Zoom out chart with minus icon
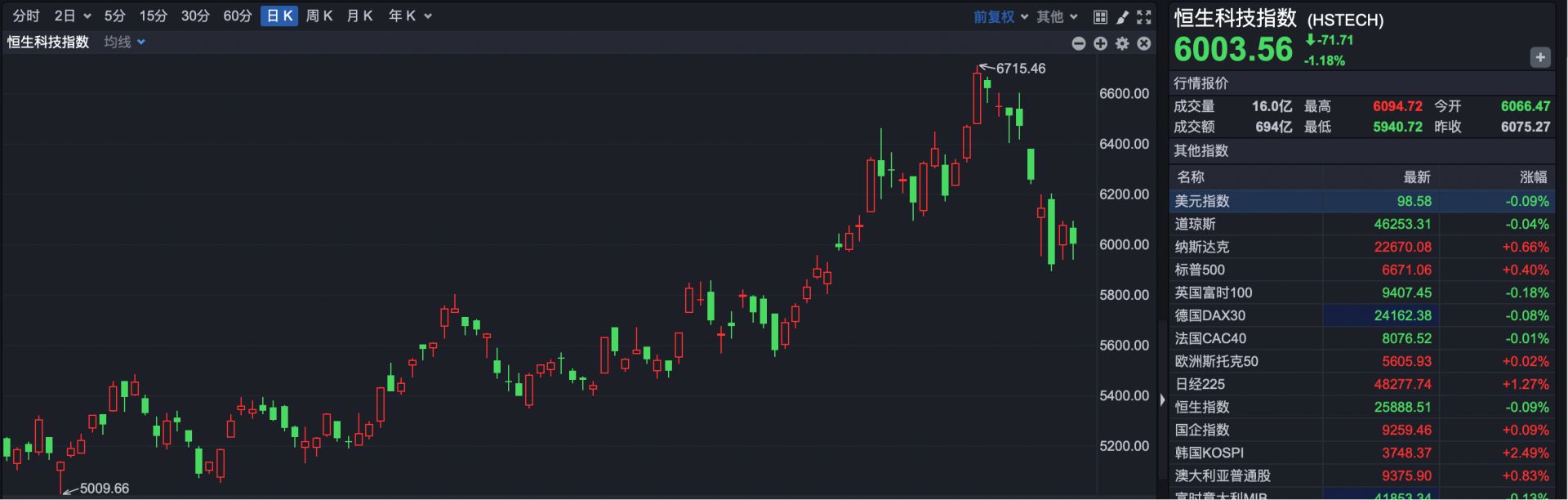This screenshot has height=500, width=1568. [x=1079, y=43]
